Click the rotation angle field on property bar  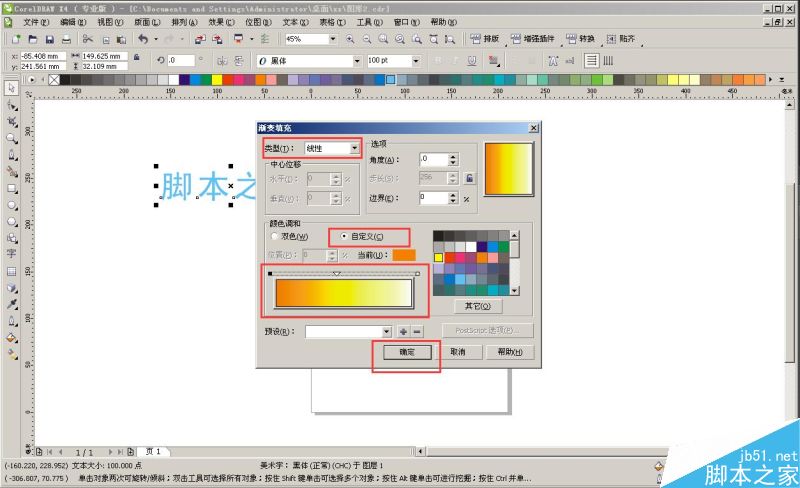[181, 60]
